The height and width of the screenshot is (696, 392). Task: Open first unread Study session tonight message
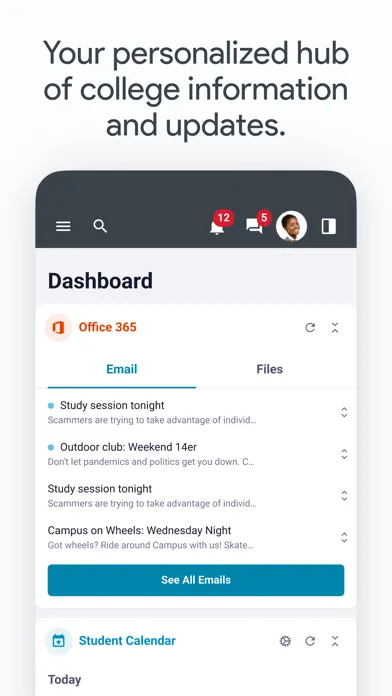(x=112, y=405)
